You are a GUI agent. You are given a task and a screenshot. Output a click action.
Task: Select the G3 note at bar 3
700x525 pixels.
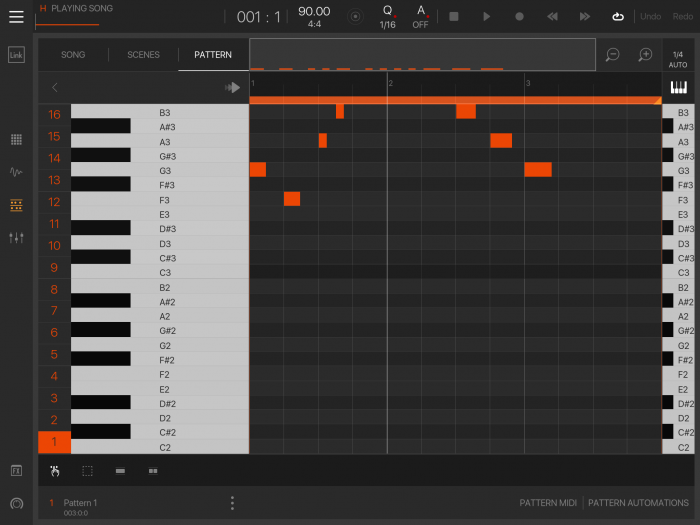point(538,170)
